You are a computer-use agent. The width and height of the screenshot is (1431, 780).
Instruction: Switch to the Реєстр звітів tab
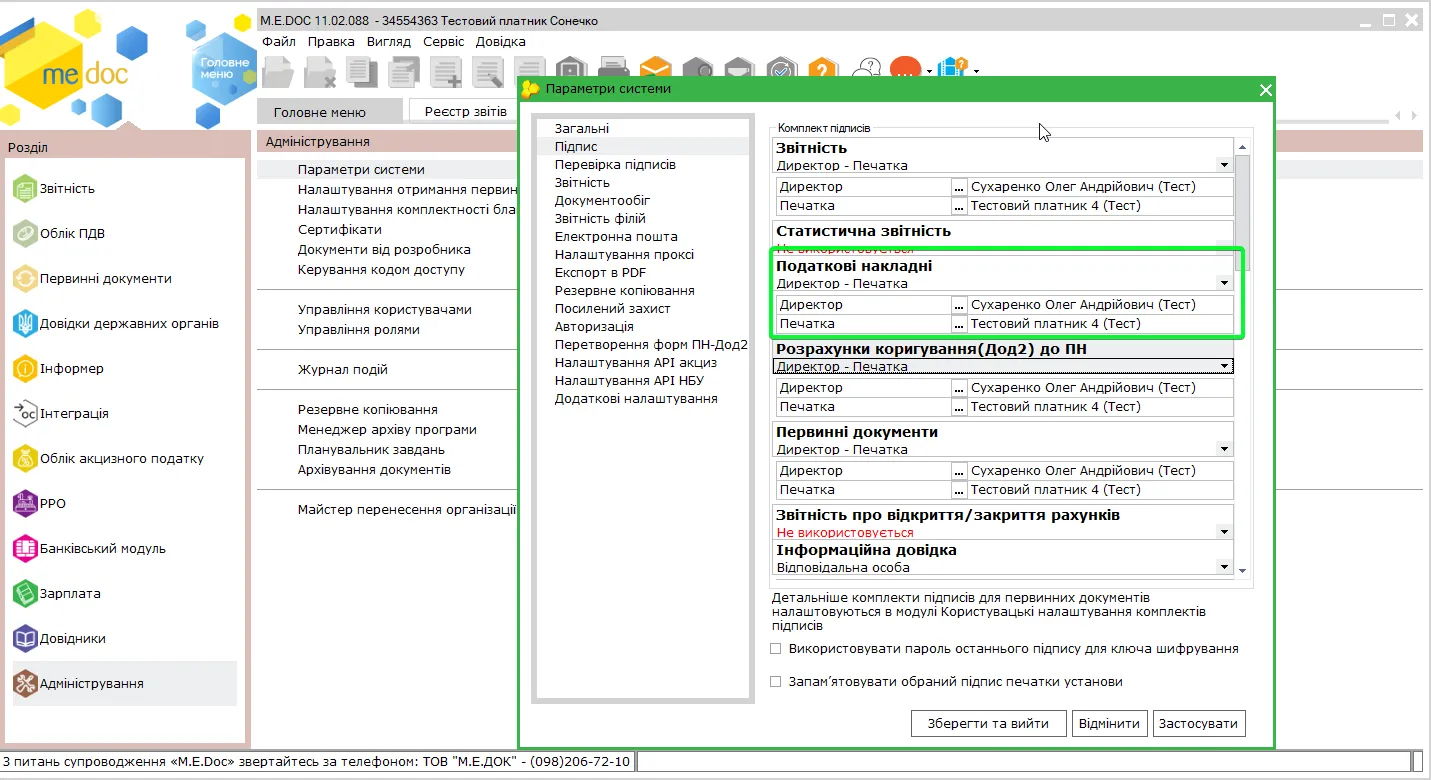click(x=466, y=111)
